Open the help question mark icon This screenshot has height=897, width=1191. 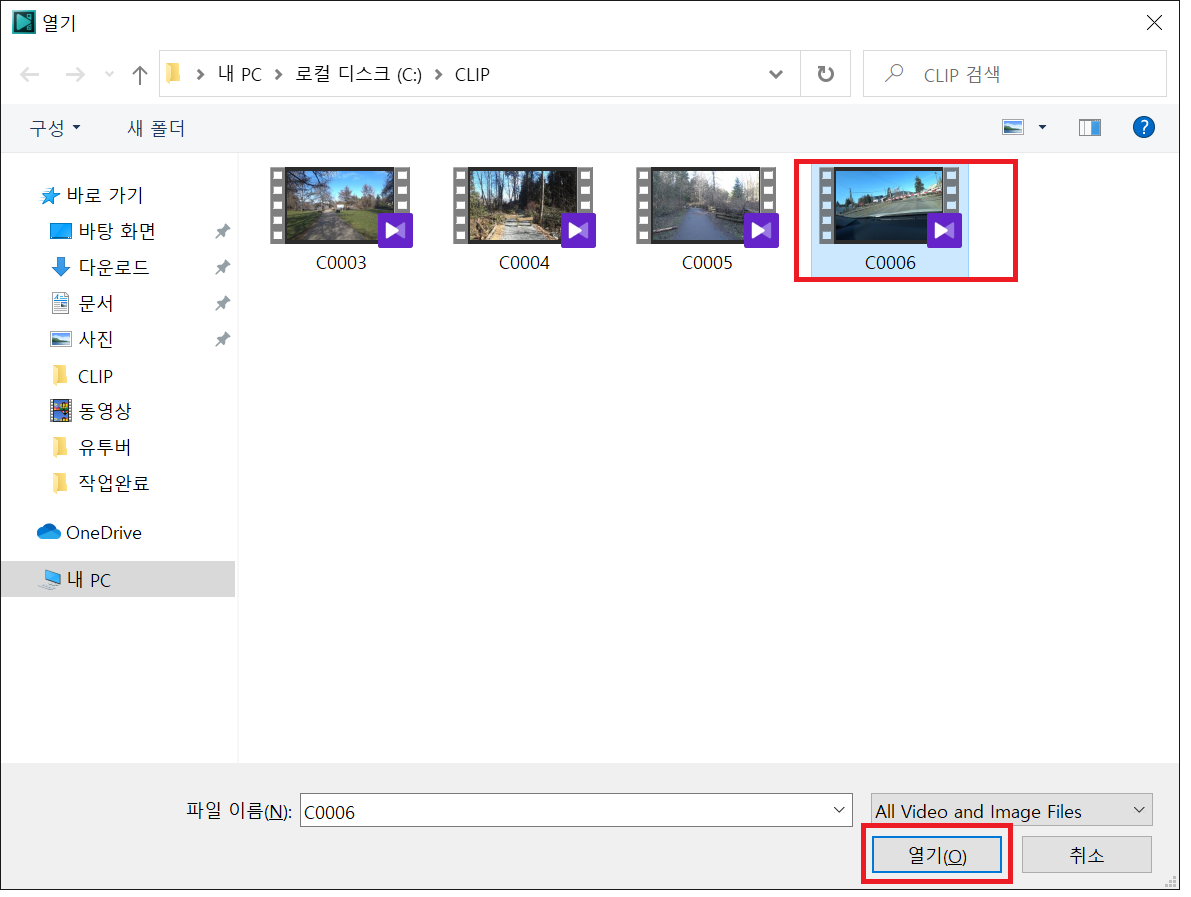pos(1143,127)
